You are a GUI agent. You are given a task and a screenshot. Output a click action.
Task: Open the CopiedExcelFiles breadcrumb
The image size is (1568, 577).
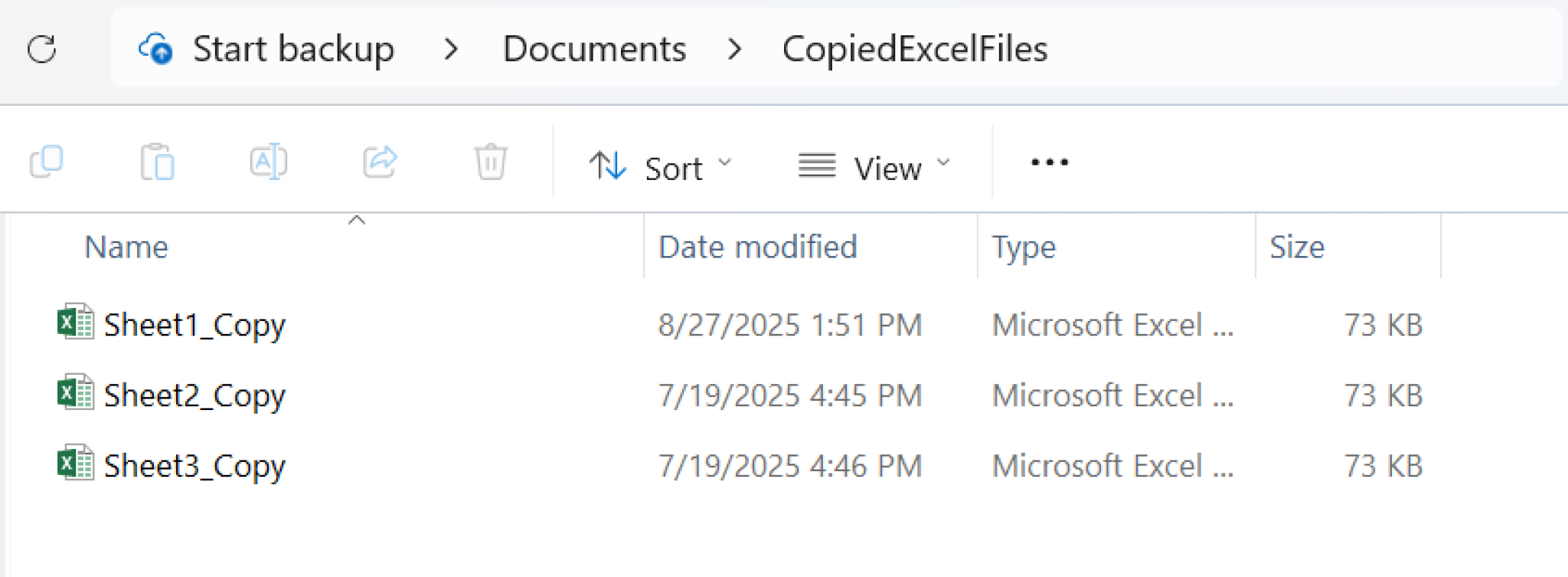click(x=915, y=48)
